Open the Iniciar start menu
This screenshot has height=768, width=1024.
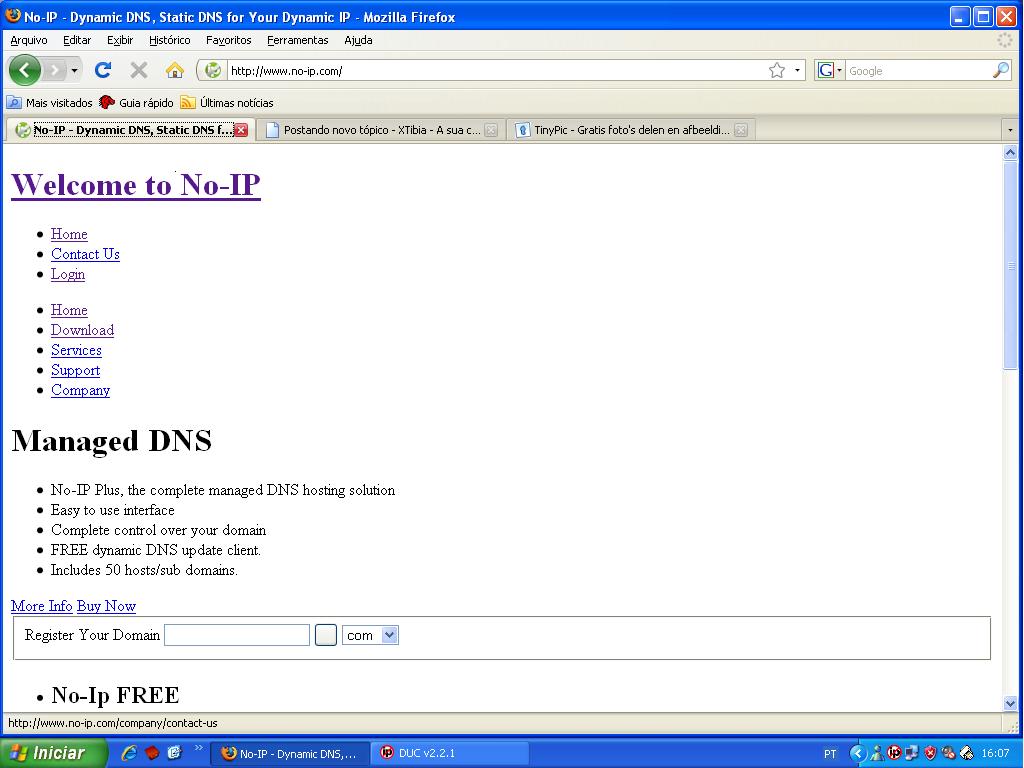click(54, 753)
